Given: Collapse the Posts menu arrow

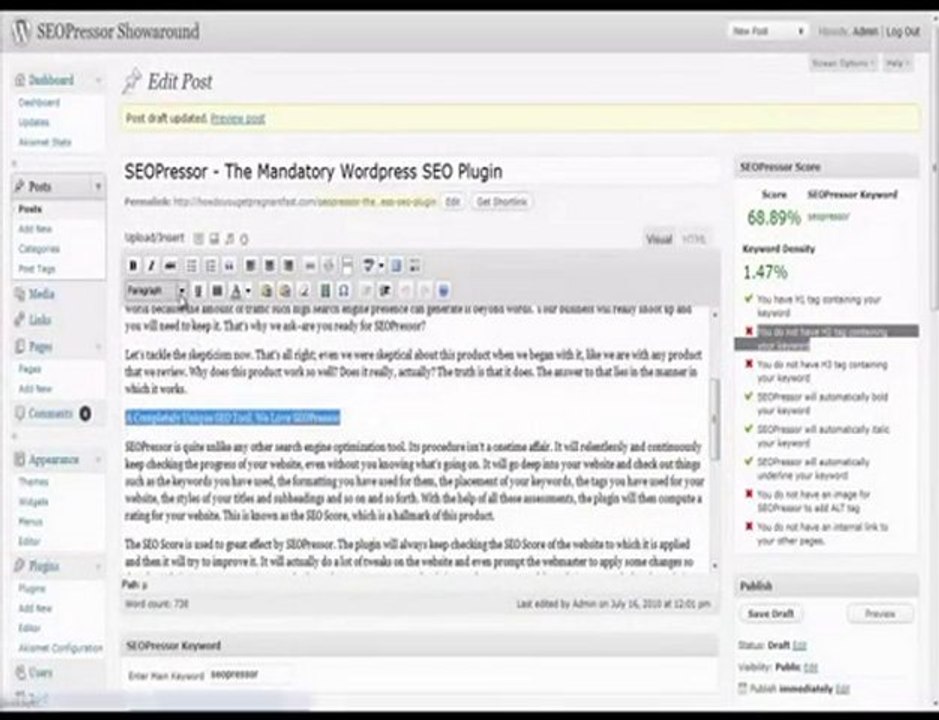Looking at the screenshot, I should tap(98, 187).
